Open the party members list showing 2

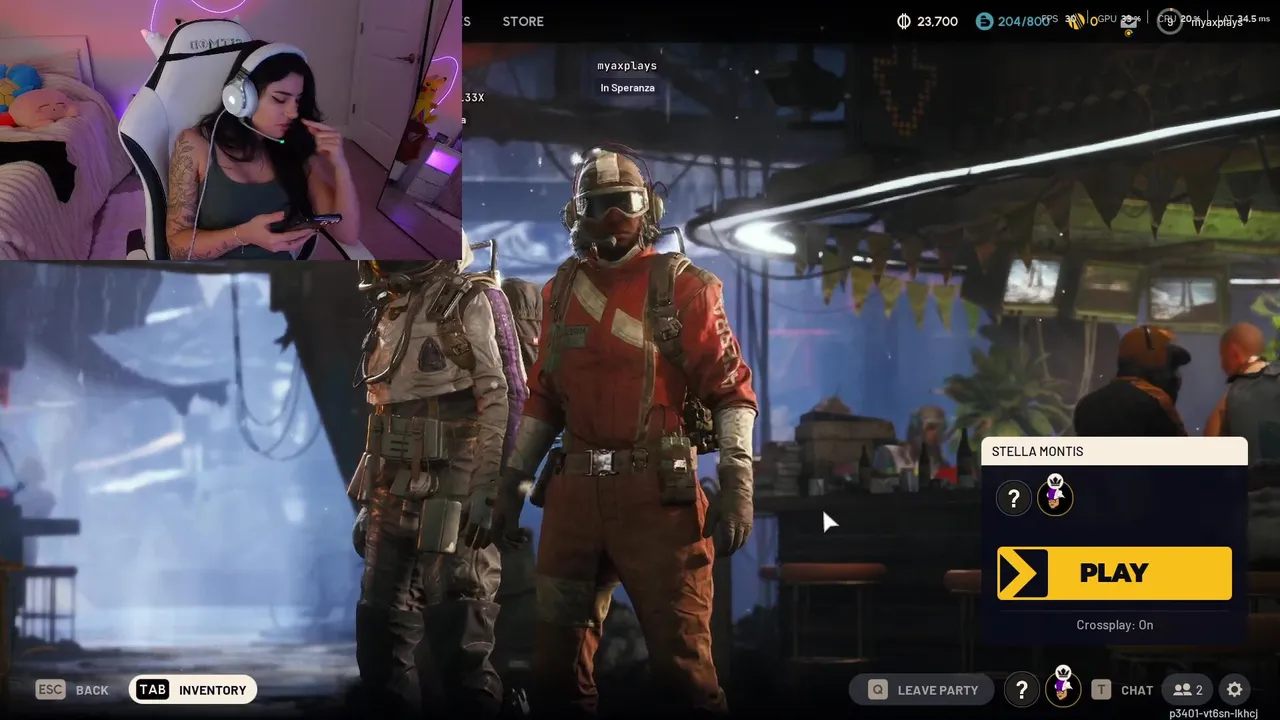pos(1188,690)
